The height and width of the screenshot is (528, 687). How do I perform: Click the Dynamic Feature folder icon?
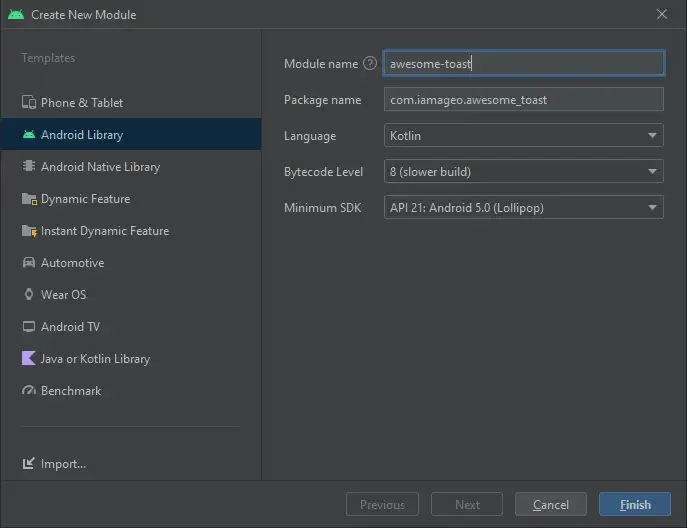point(29,199)
